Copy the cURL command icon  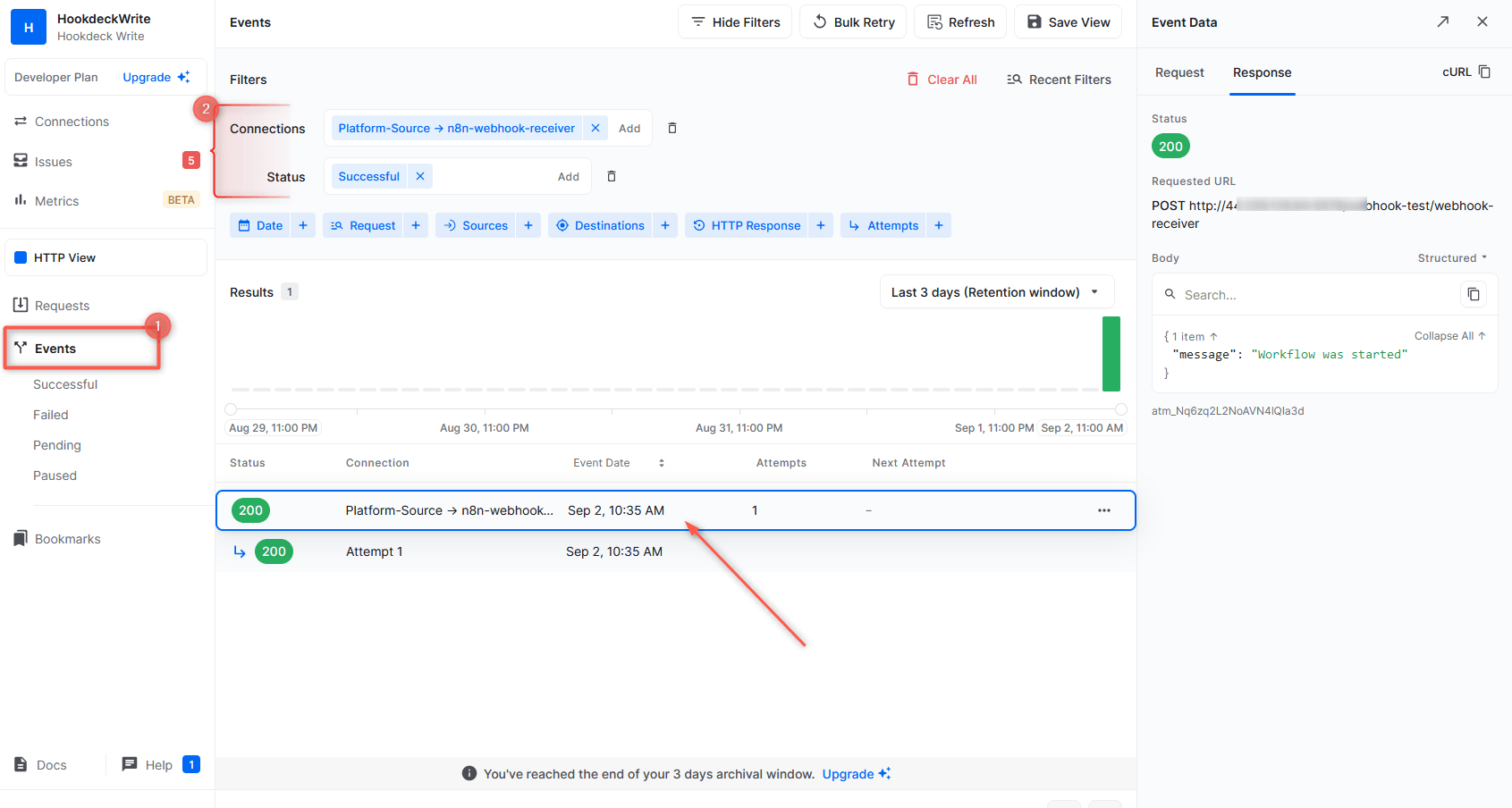pos(1484,72)
